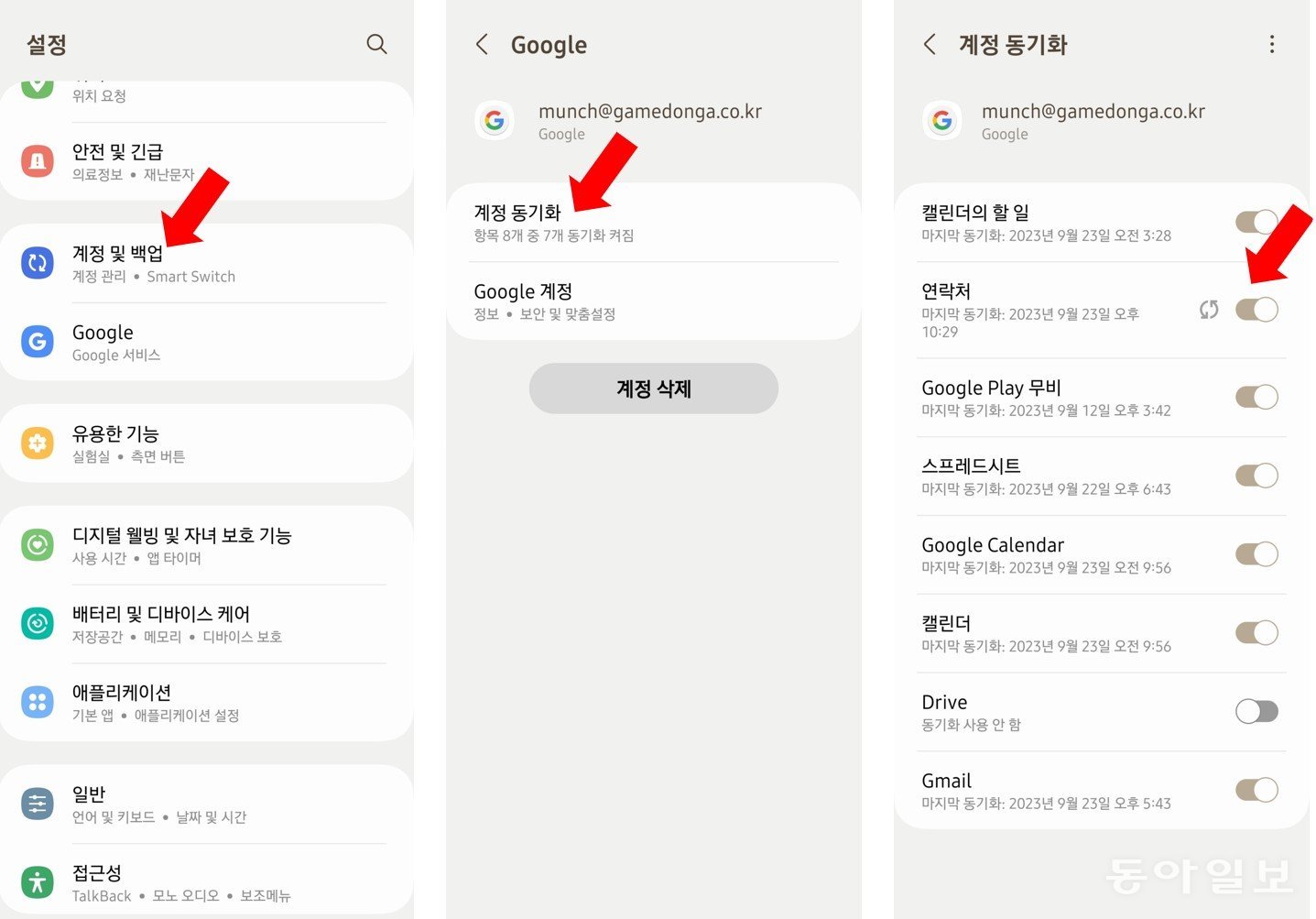This screenshot has width=1316, height=919.
Task: Tap the blue Google G settings icon
Action: click(x=38, y=342)
